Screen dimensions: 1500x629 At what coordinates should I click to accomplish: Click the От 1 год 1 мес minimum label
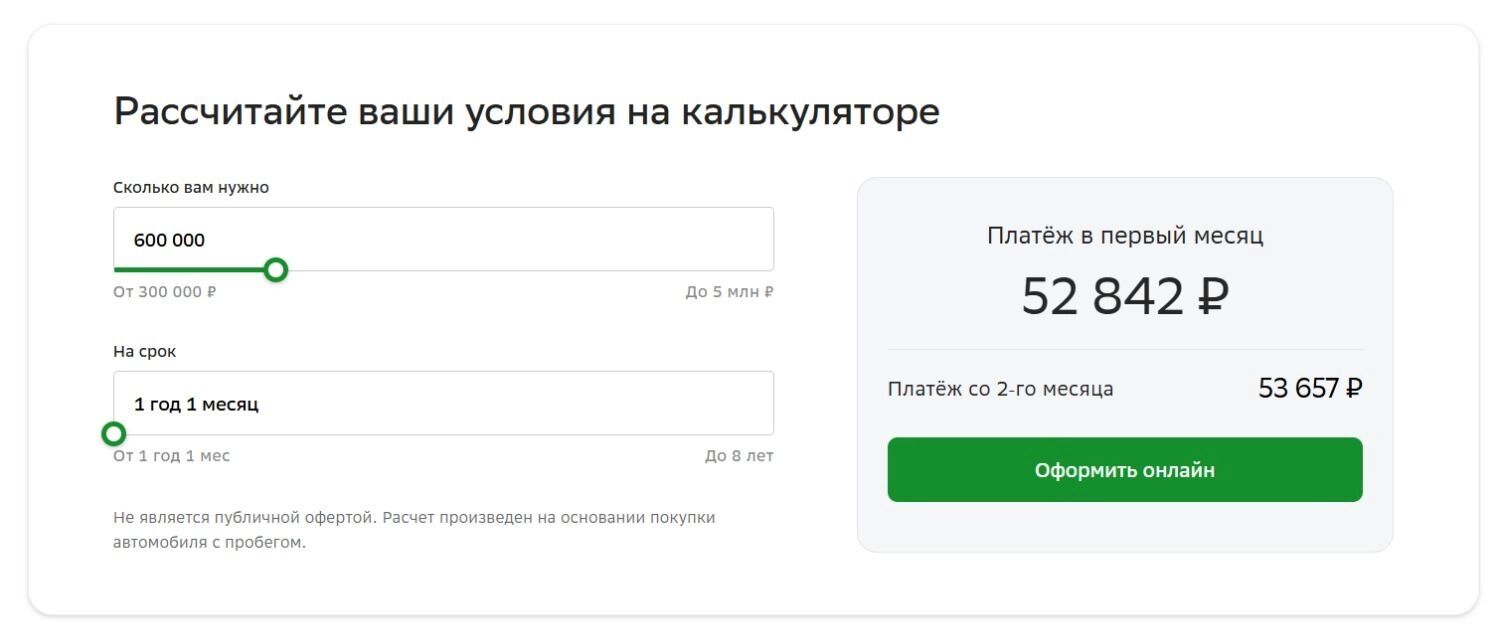point(172,456)
